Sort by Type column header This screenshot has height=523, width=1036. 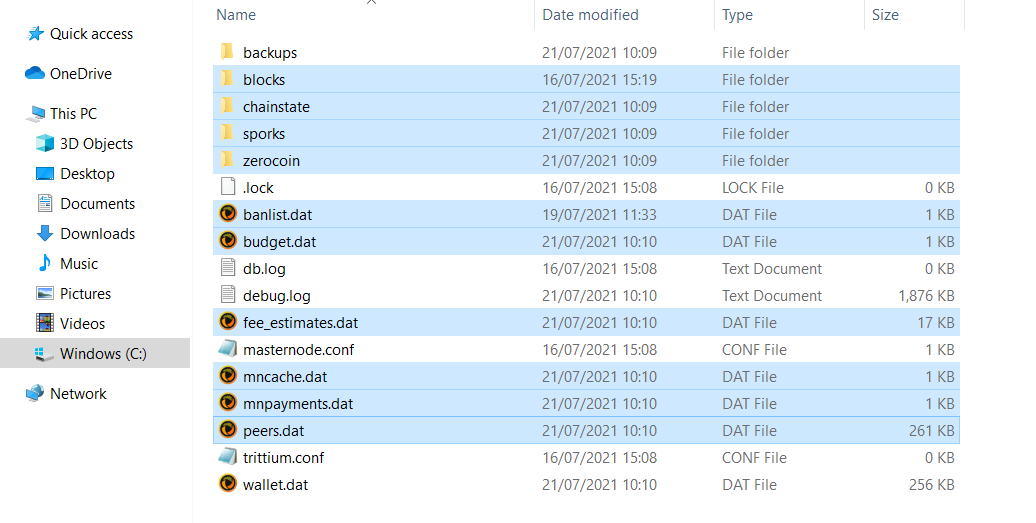(x=737, y=15)
